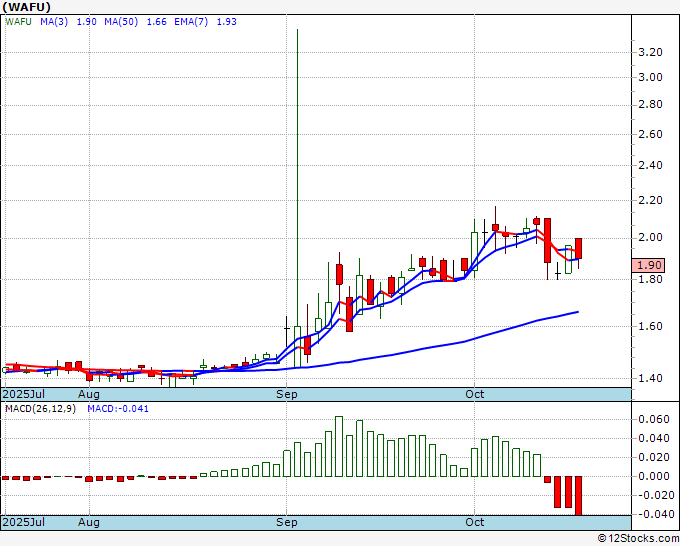Open the 12Stocks.com copyright link
680x546 pixels.
tap(638, 538)
